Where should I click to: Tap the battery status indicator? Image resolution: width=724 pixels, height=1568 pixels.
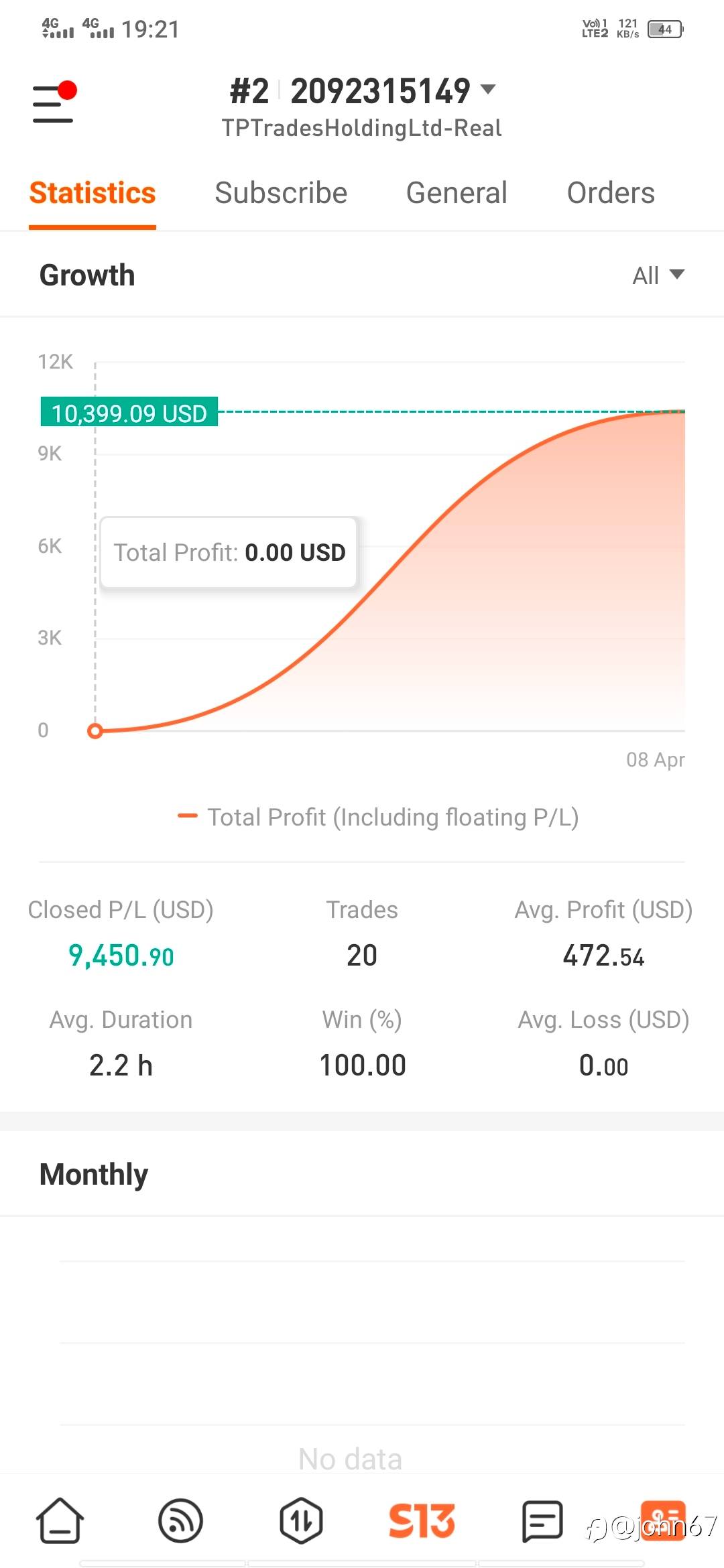pyautogui.click(x=664, y=29)
